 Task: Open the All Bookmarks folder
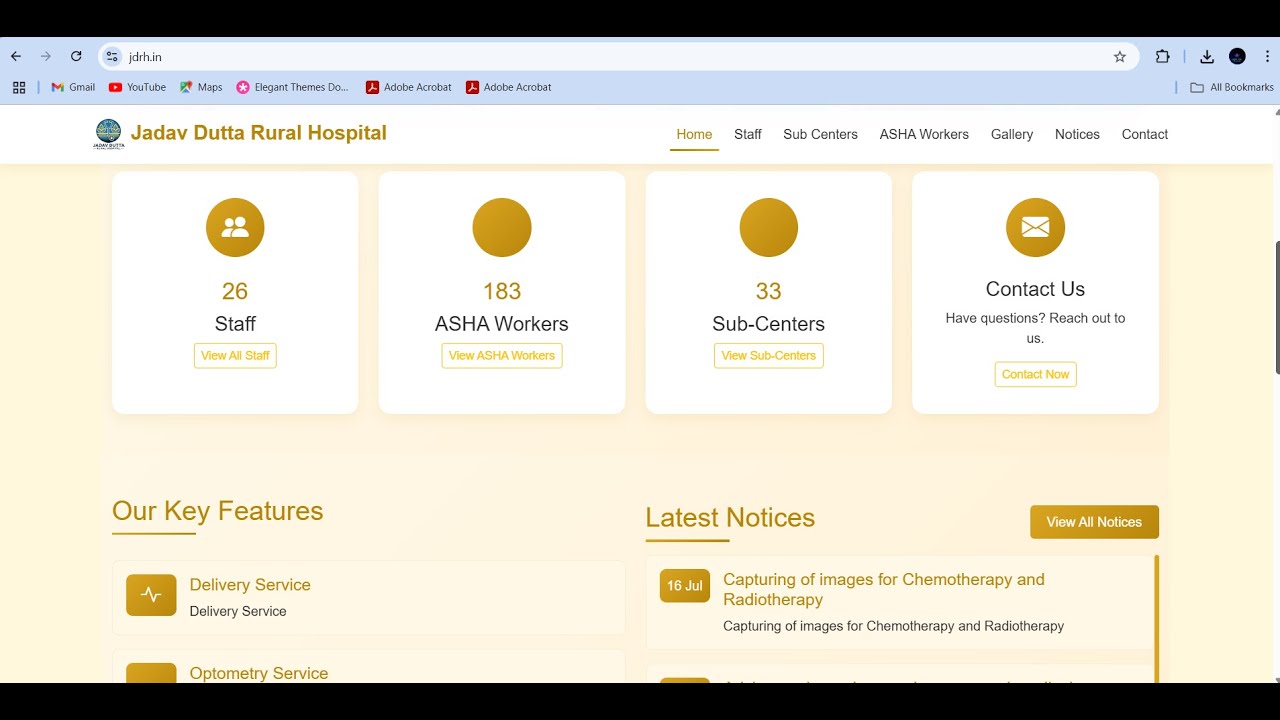[x=1232, y=87]
